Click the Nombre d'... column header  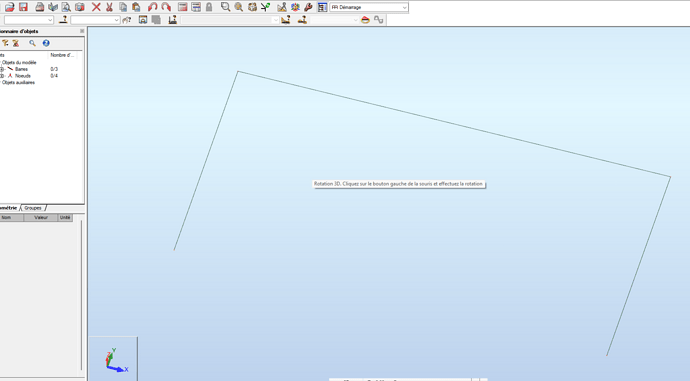tap(62, 55)
